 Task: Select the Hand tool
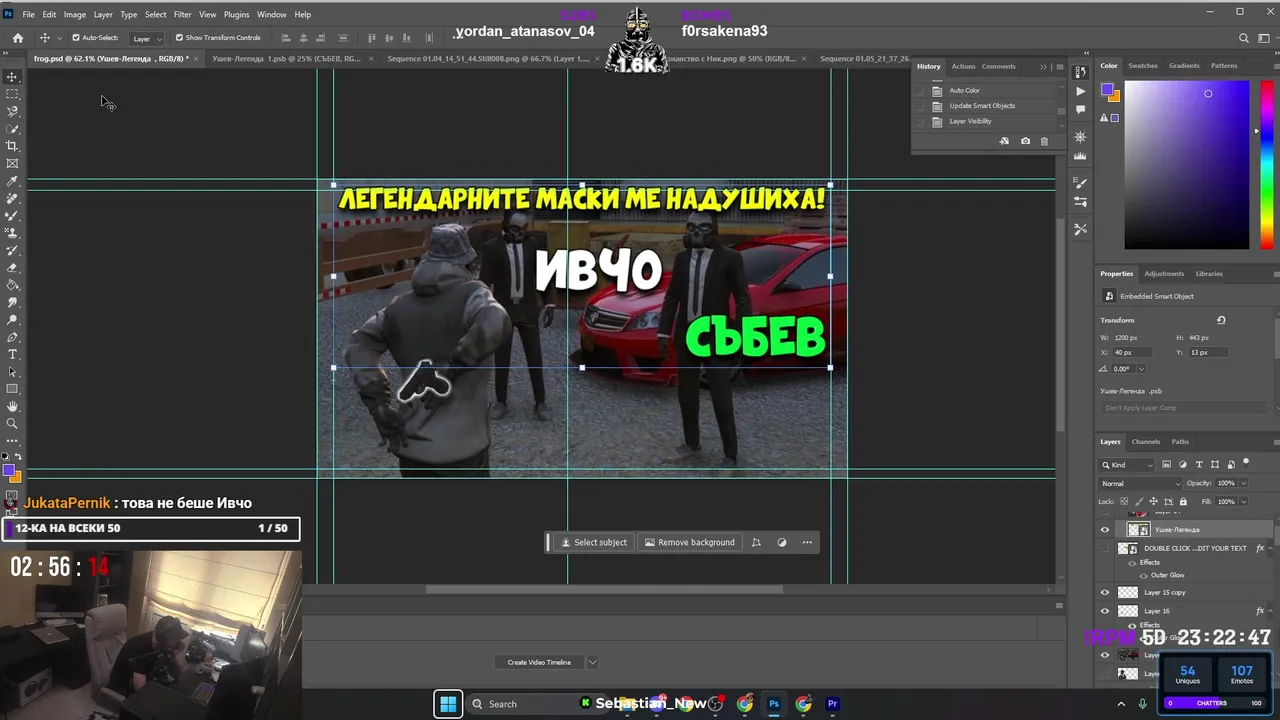pyautogui.click(x=12, y=406)
